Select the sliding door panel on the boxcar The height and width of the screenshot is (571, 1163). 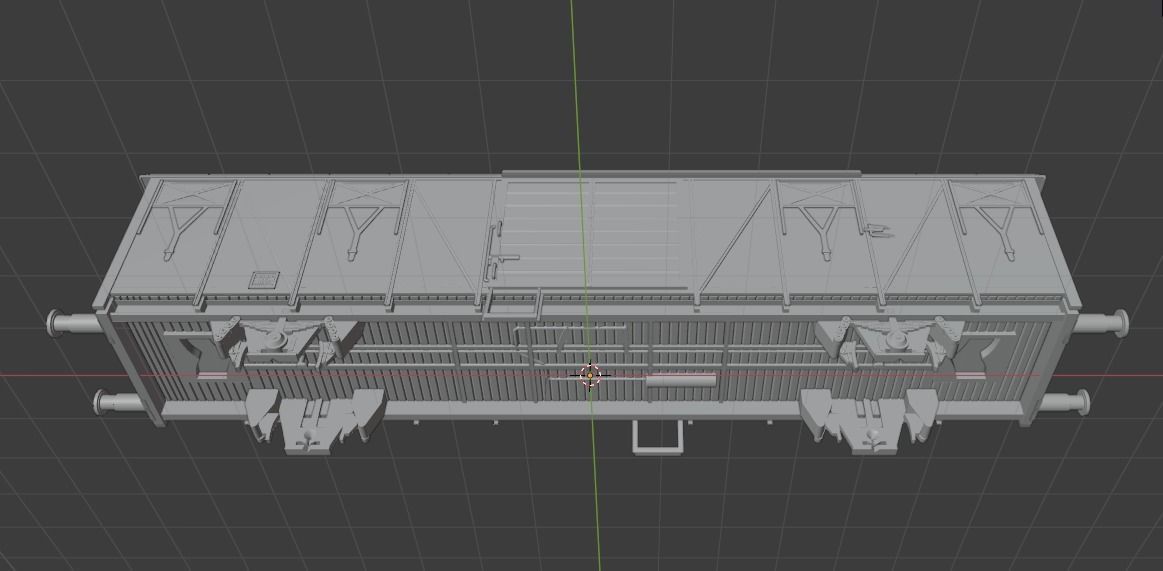(x=590, y=234)
